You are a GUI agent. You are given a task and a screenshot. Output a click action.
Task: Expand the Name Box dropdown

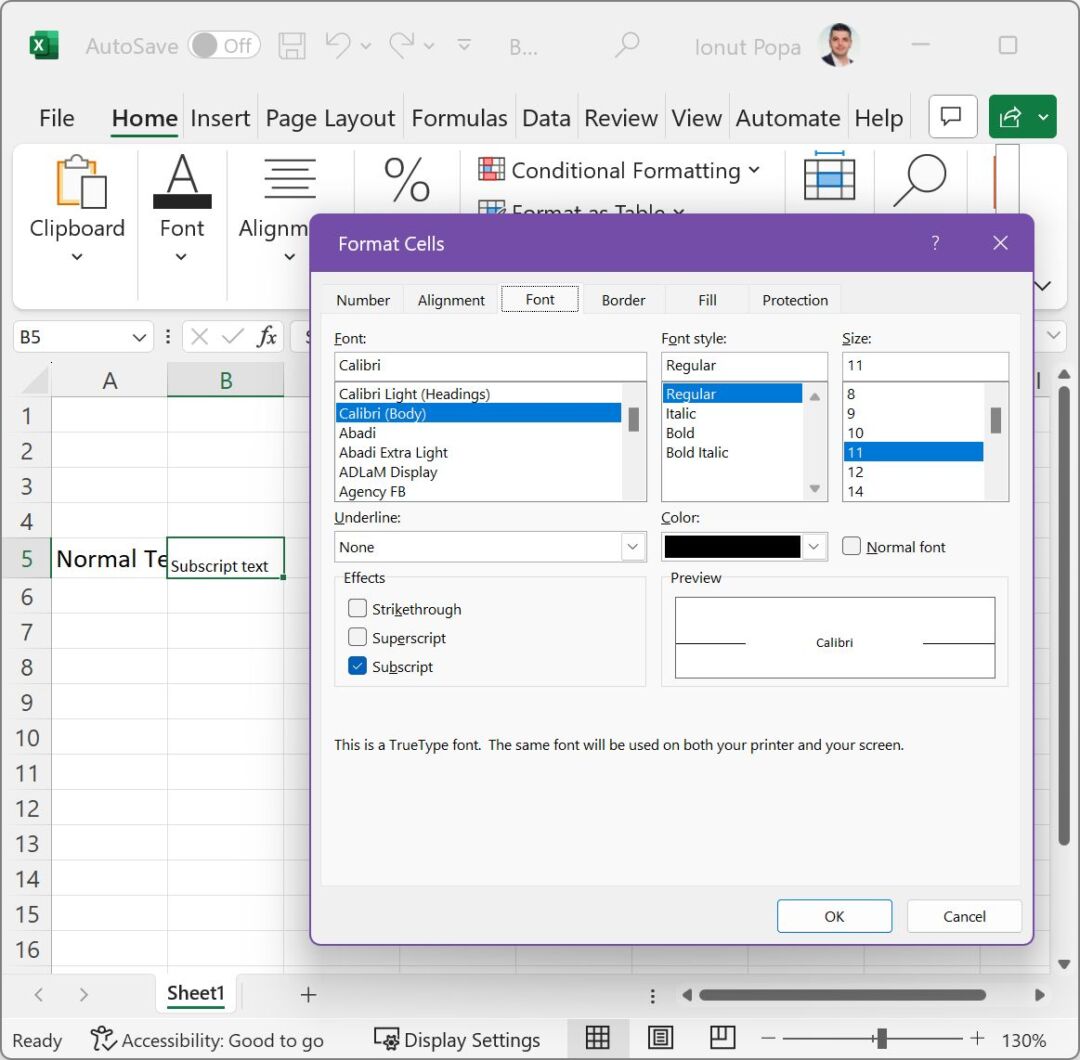(140, 336)
